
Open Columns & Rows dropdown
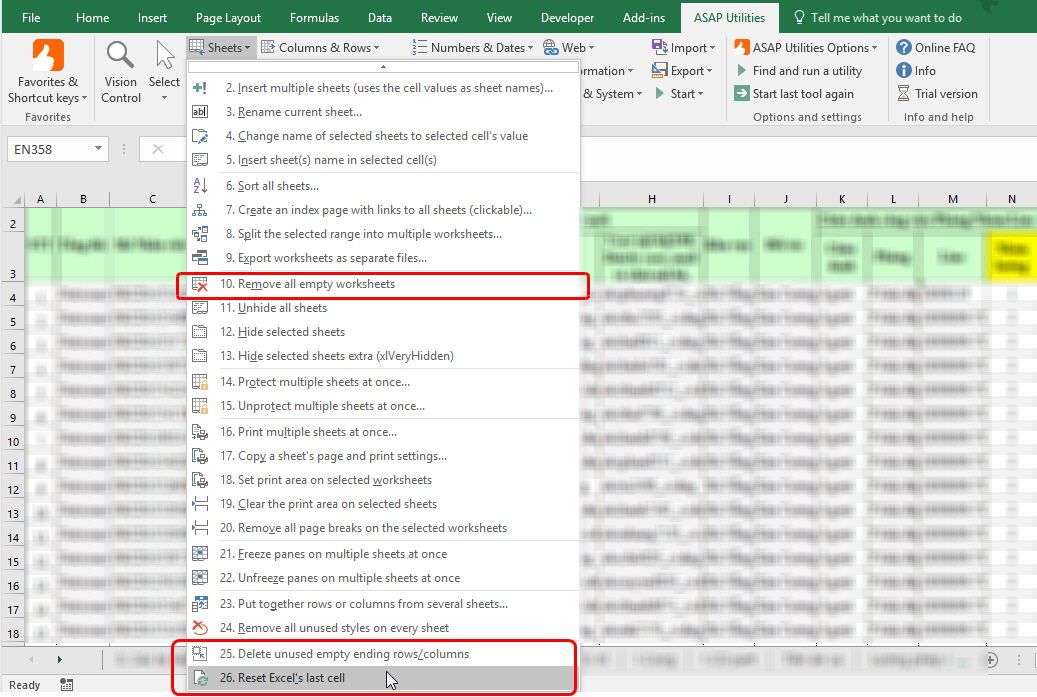(321, 48)
